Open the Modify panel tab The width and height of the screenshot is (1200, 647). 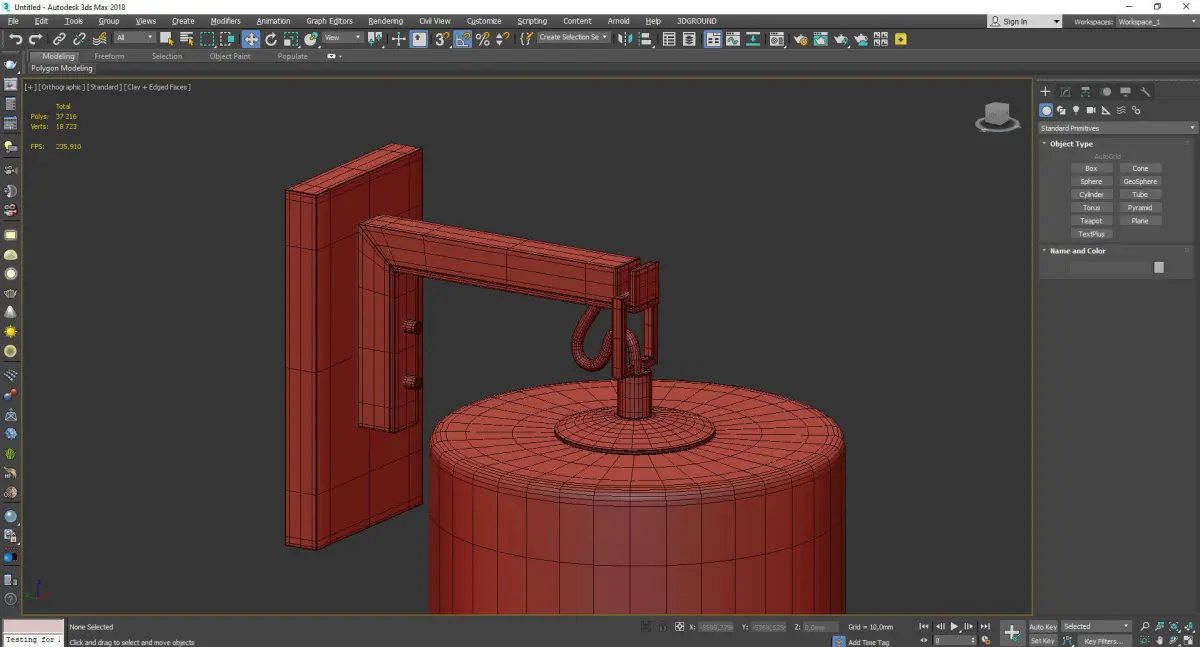click(1065, 91)
